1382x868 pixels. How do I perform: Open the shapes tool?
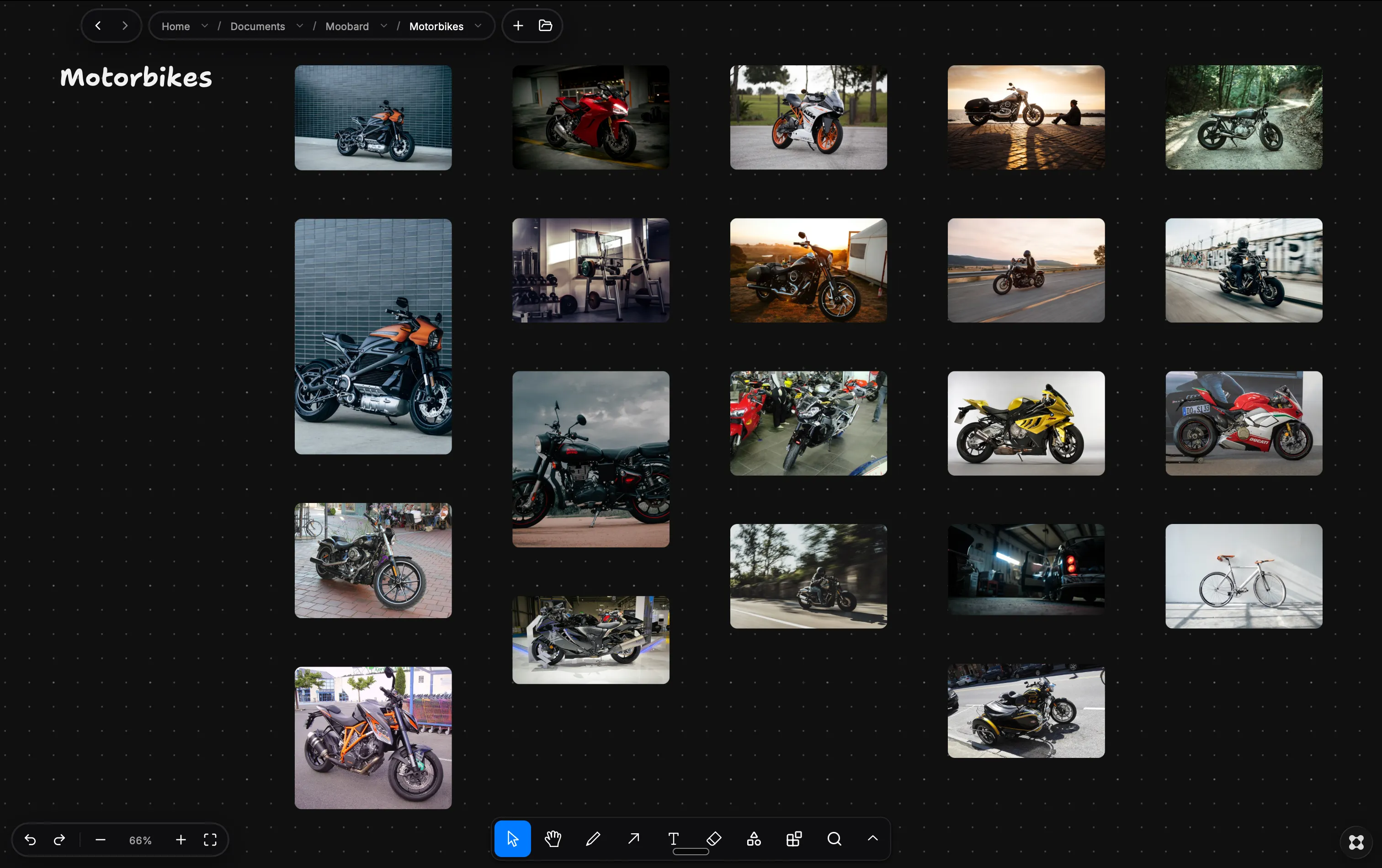pos(754,839)
